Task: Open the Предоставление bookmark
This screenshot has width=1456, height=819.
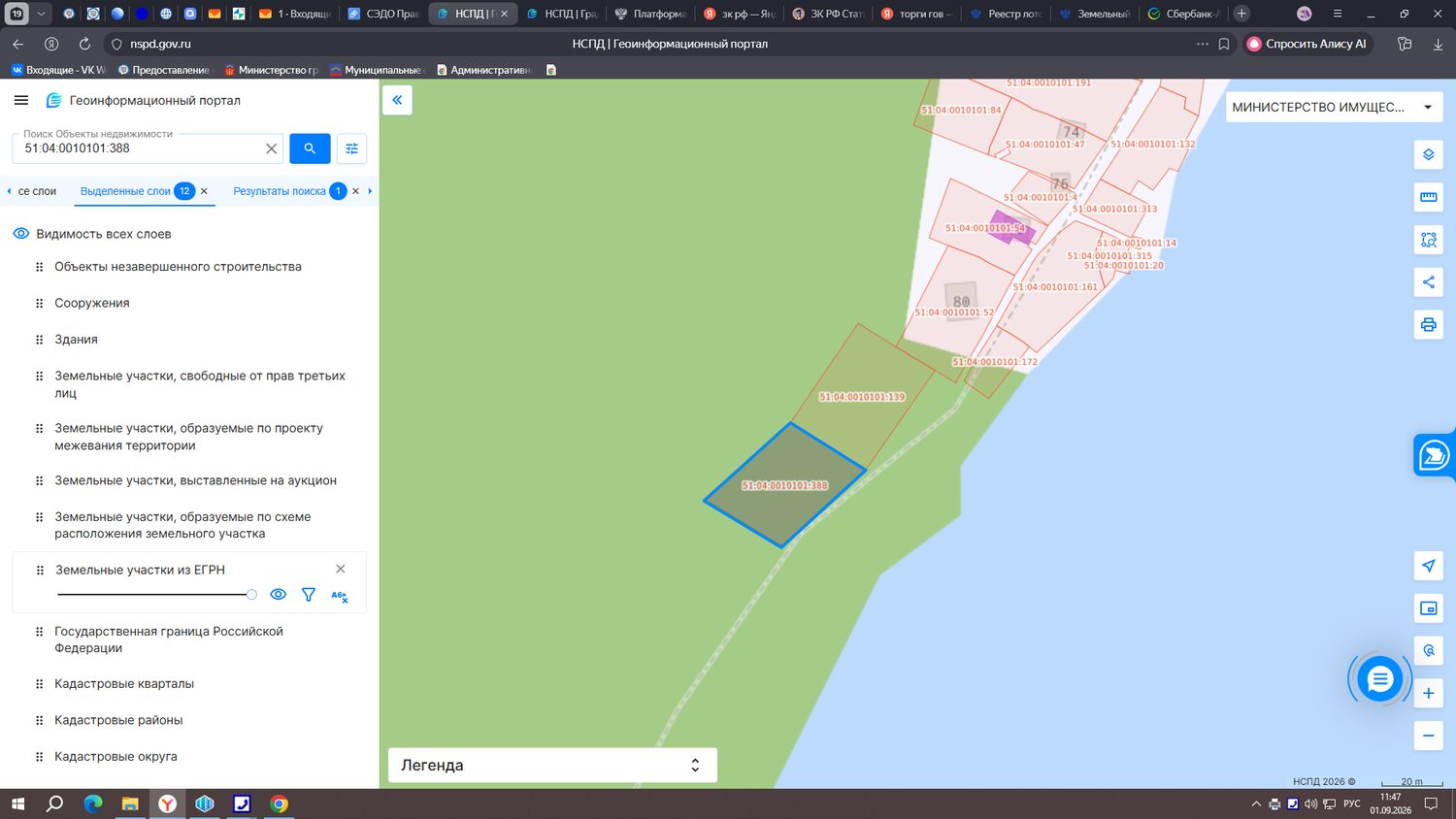Action: pyautogui.click(x=162, y=70)
